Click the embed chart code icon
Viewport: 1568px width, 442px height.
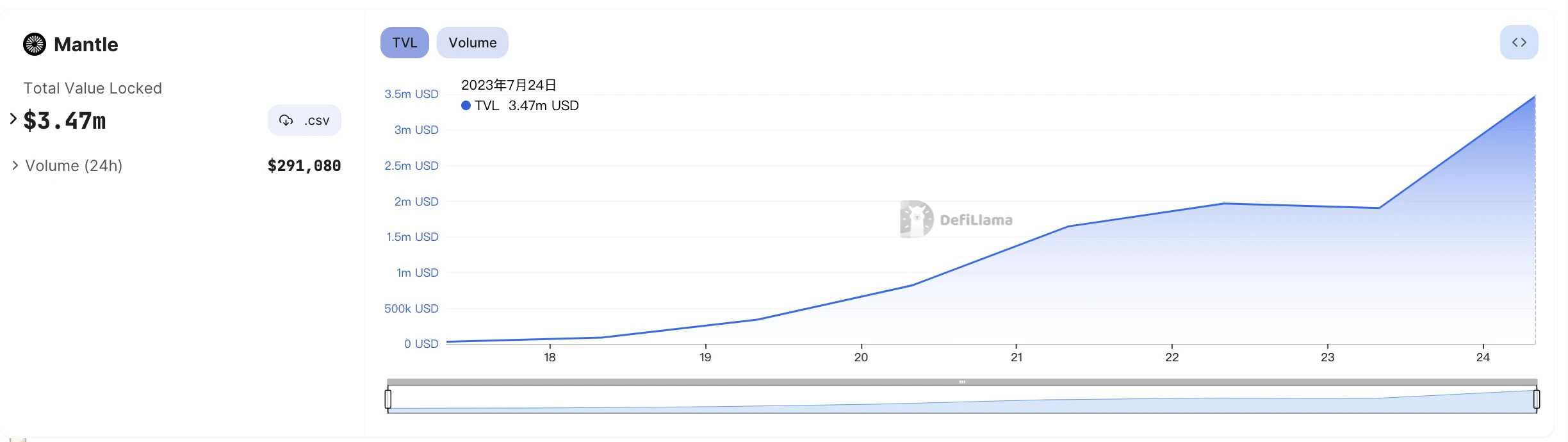pos(1519,42)
